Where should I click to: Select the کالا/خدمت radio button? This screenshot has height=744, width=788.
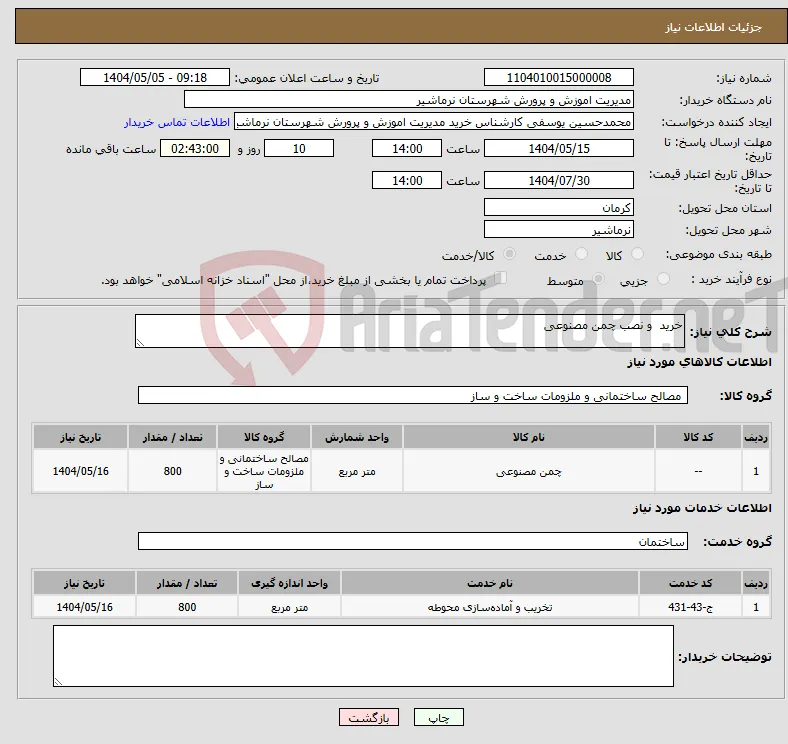(510, 254)
